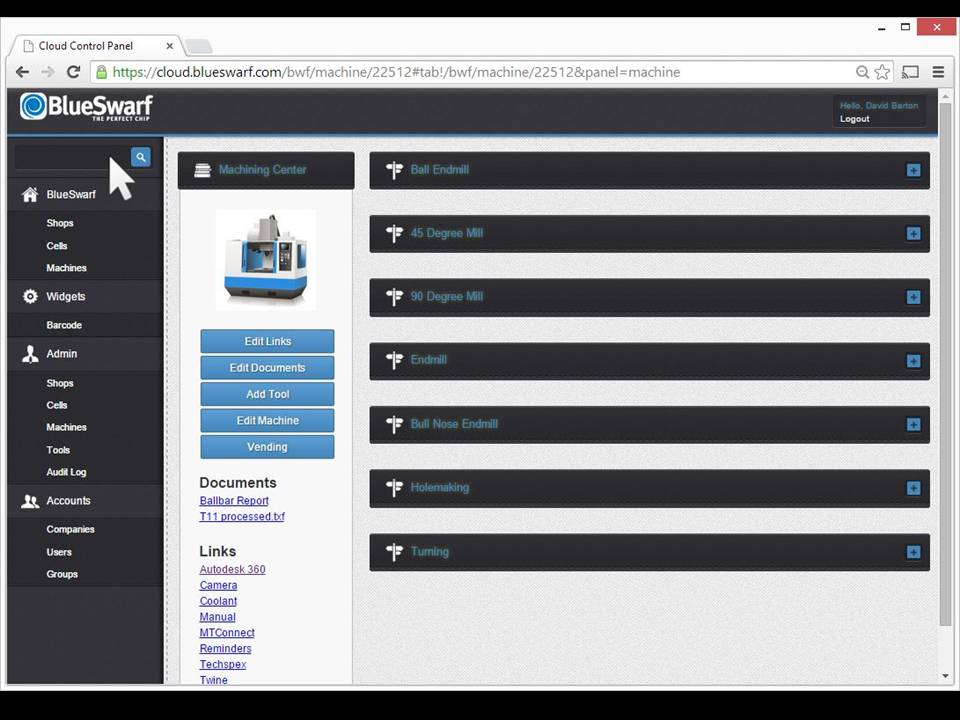The height and width of the screenshot is (720, 960).
Task: Click the Widgets gear icon
Action: pos(30,296)
